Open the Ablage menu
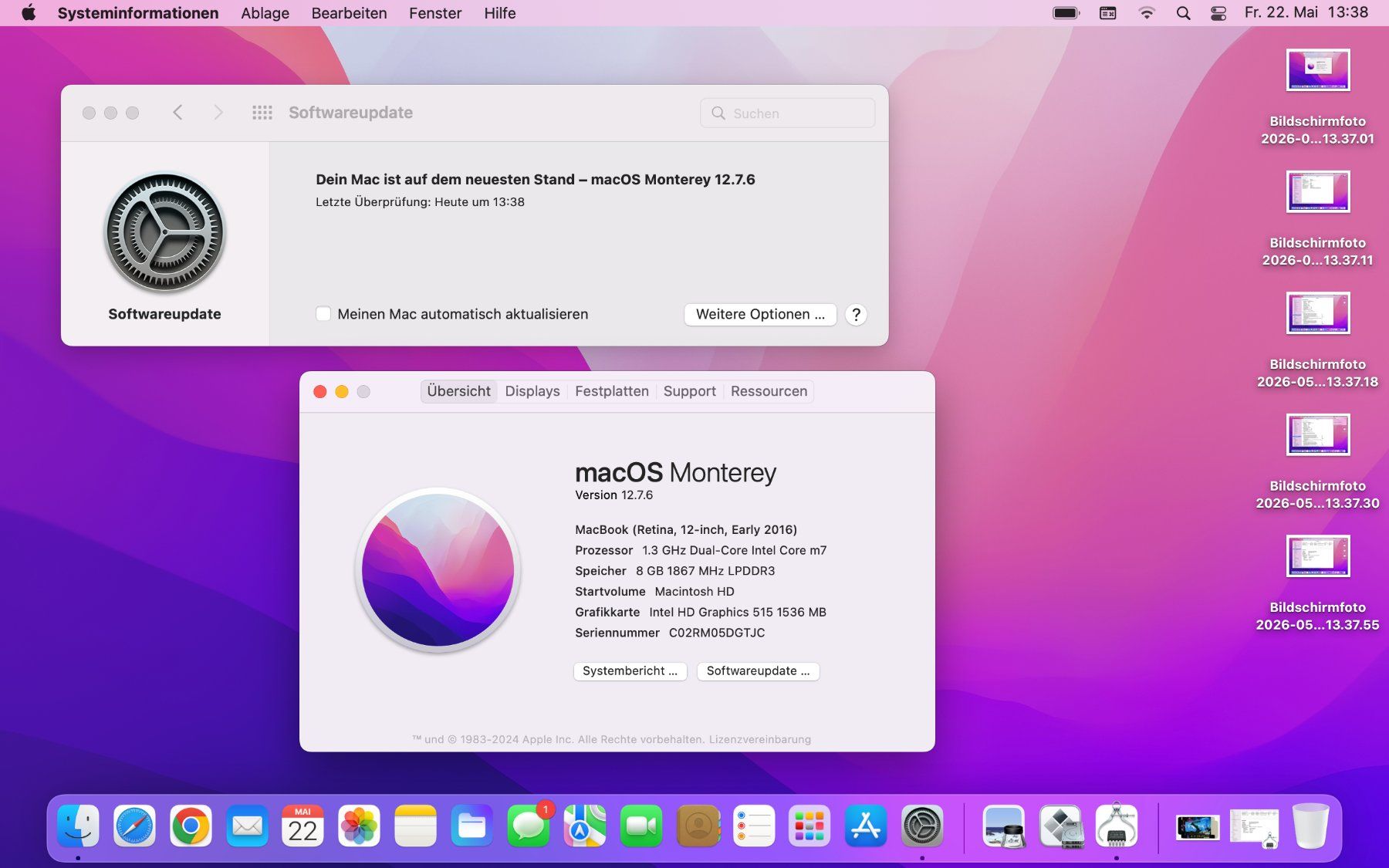This screenshot has width=1389, height=868. coord(265,13)
